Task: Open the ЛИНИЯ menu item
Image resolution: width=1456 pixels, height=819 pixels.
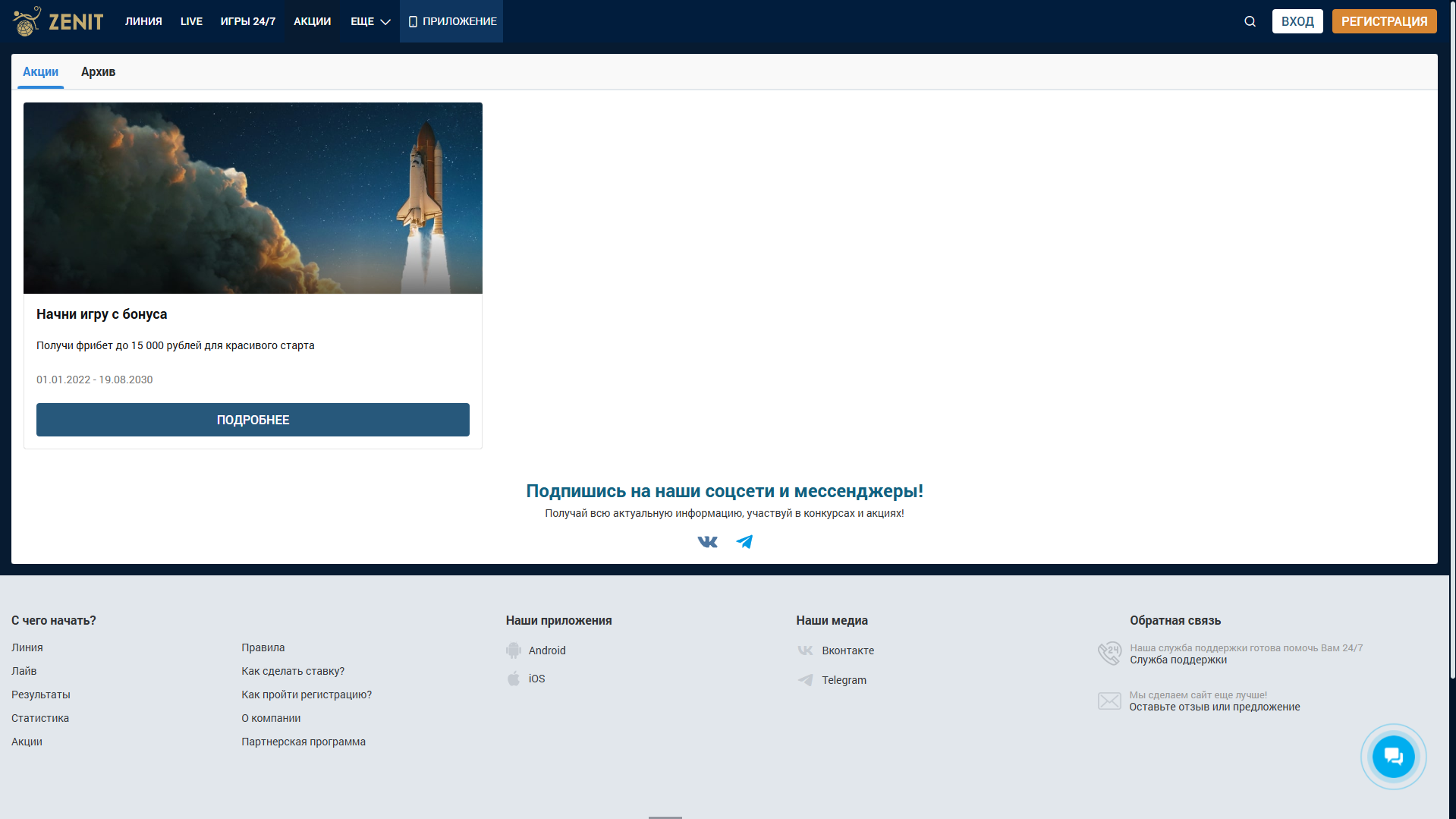Action: point(143,21)
